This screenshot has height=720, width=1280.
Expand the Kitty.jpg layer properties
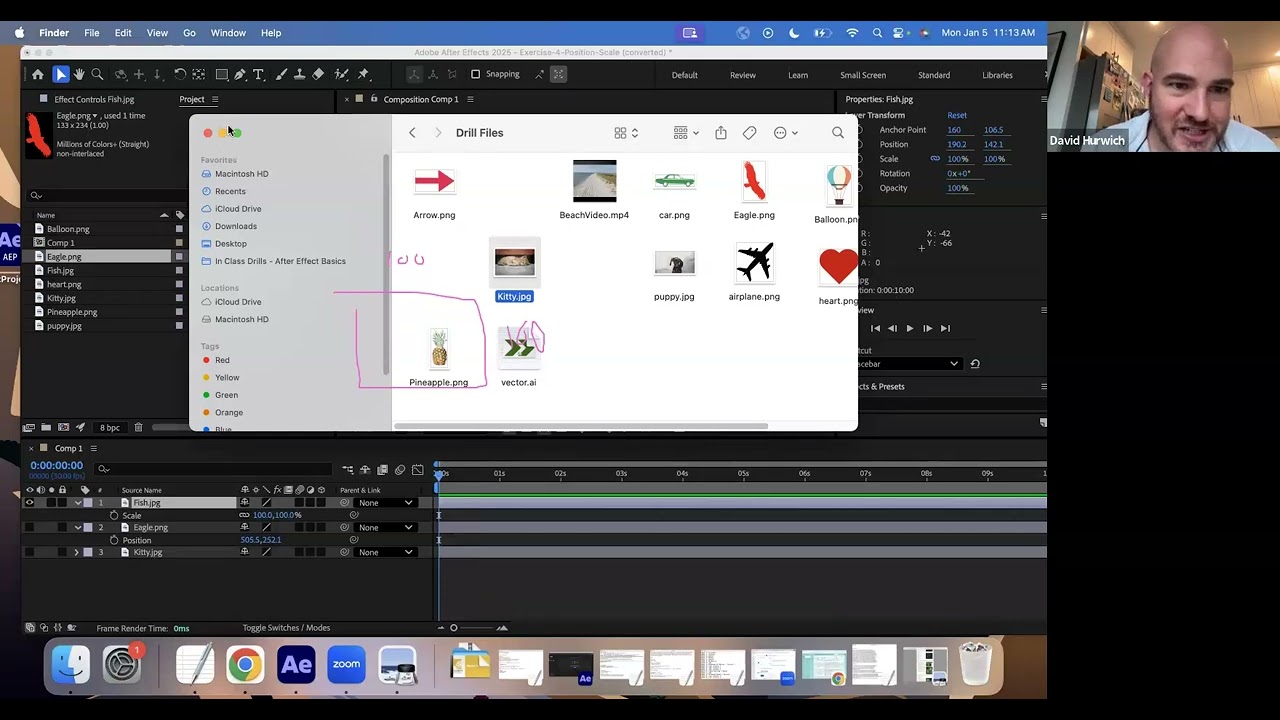point(77,552)
